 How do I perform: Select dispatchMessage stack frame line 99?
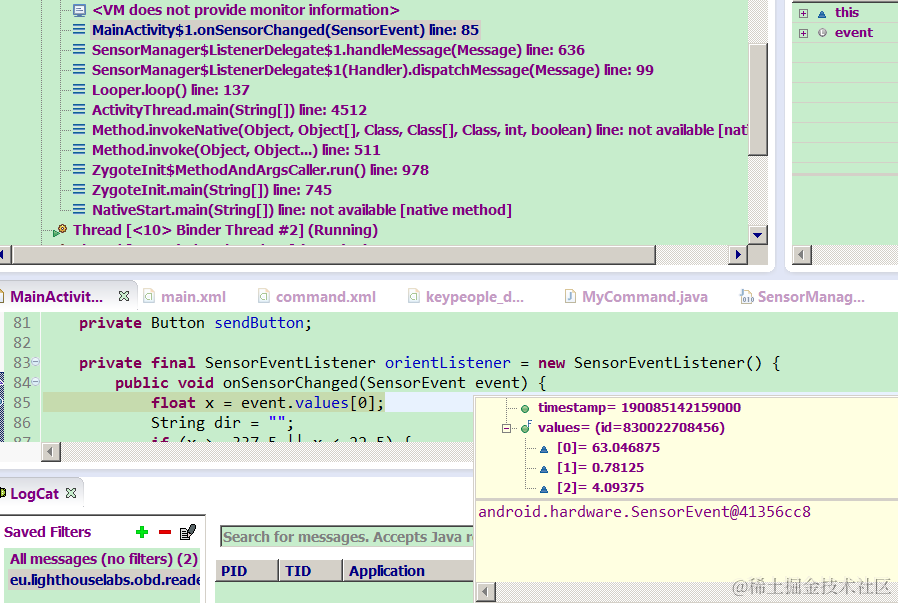click(x=372, y=70)
